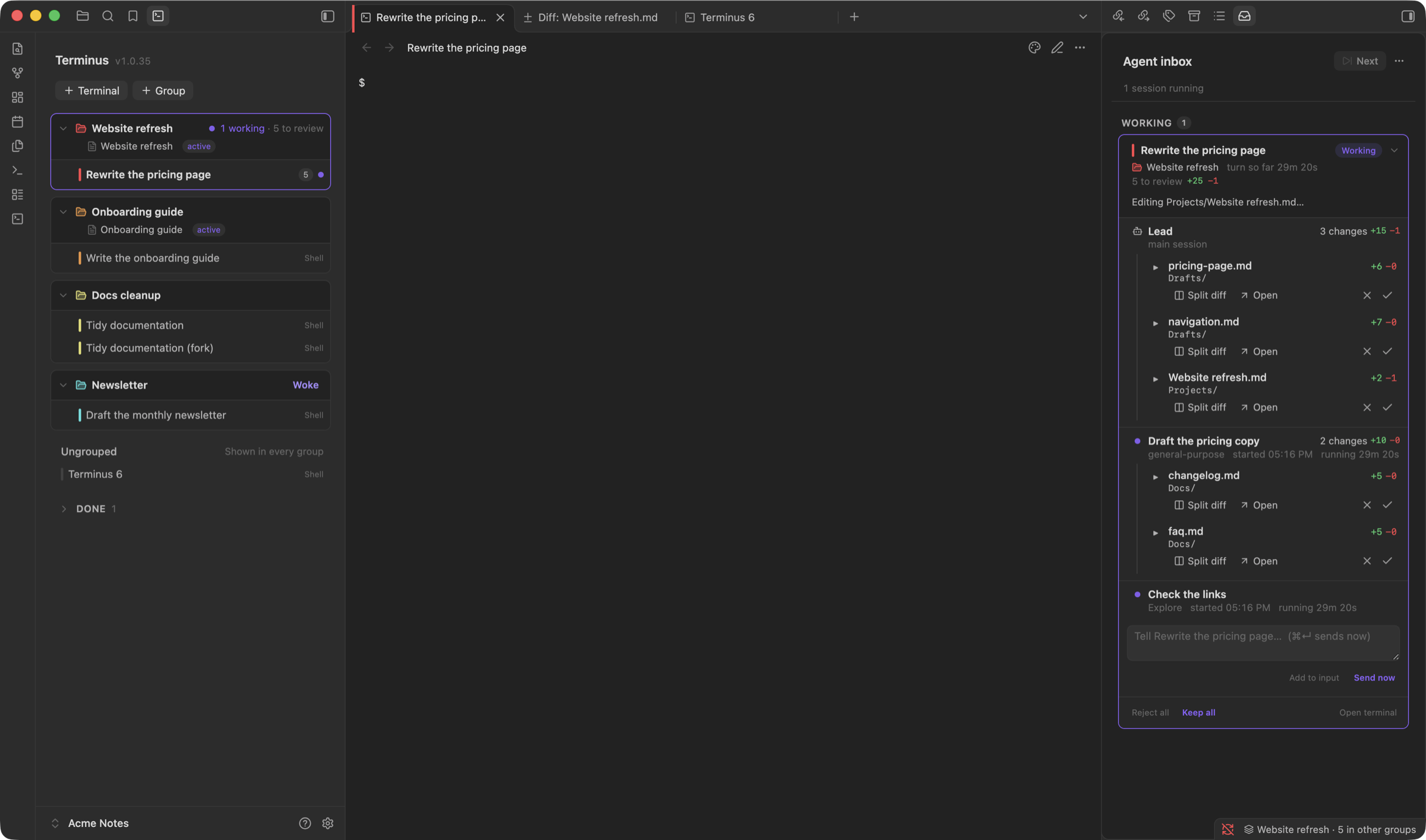Reject navigation.md change with X

click(x=1367, y=351)
